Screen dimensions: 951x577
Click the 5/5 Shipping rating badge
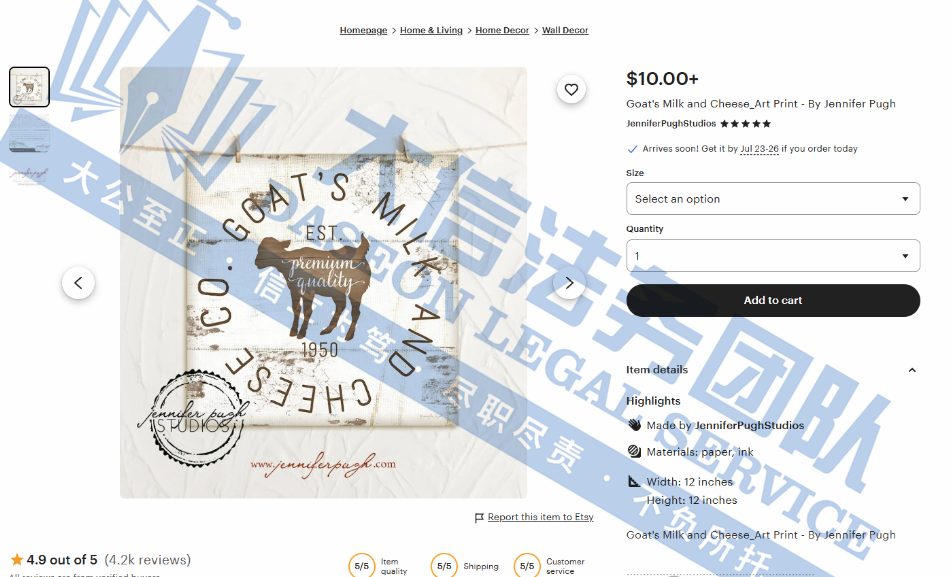(444, 565)
